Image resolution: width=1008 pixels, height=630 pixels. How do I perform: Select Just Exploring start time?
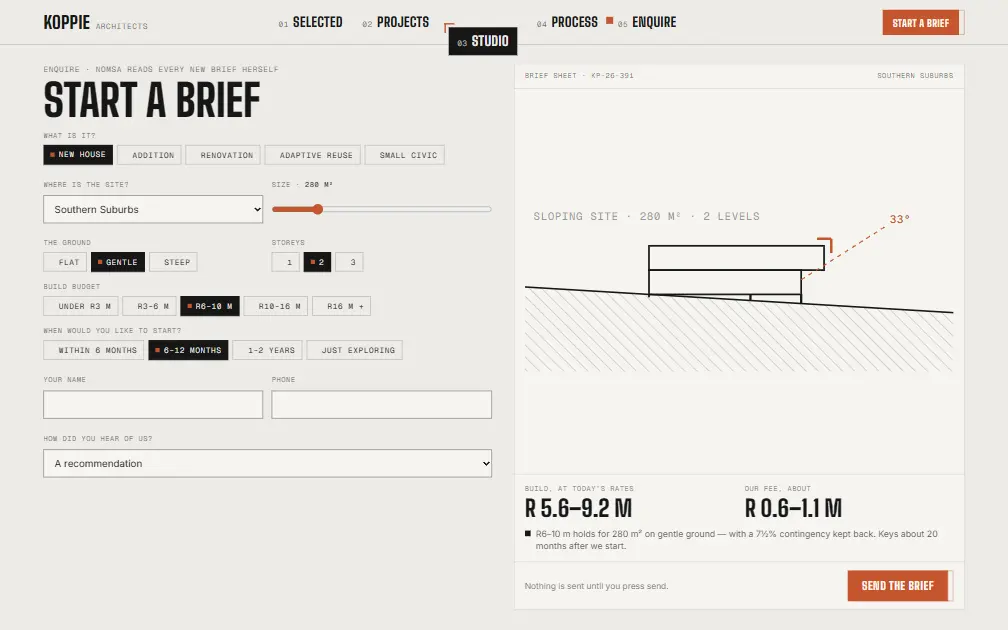(354, 350)
